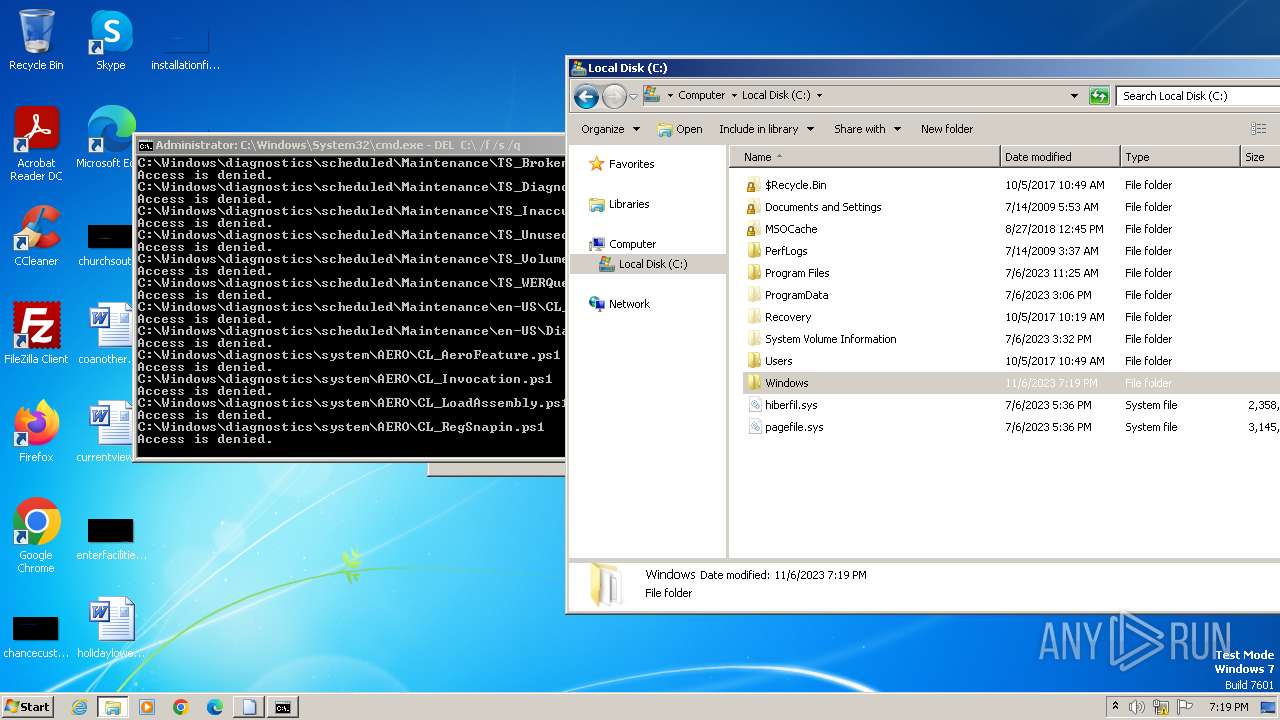Select the $Recycle.Bin folder
The width and height of the screenshot is (1280, 720).
pos(785,185)
